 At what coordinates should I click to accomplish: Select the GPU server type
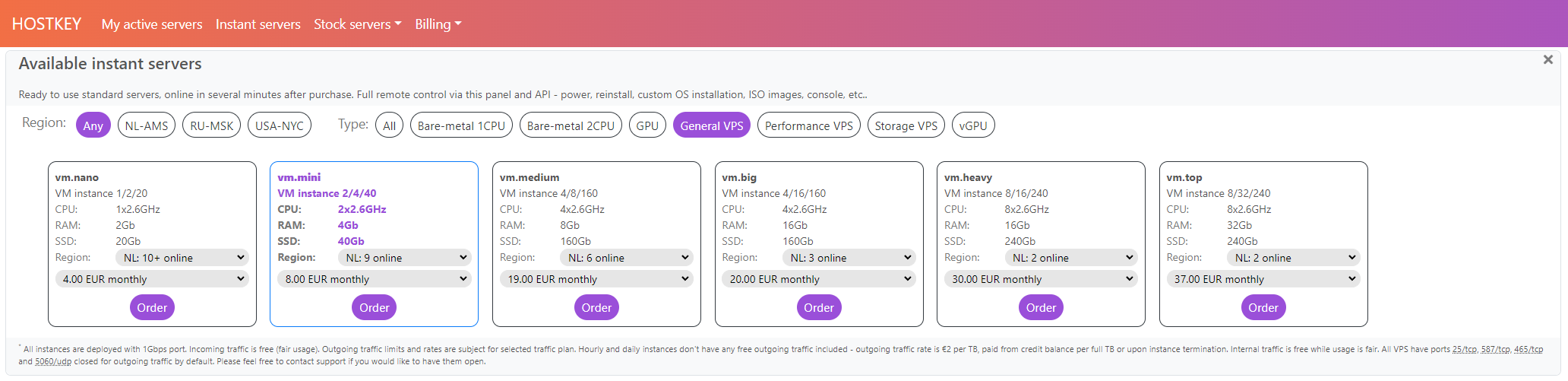(x=647, y=125)
